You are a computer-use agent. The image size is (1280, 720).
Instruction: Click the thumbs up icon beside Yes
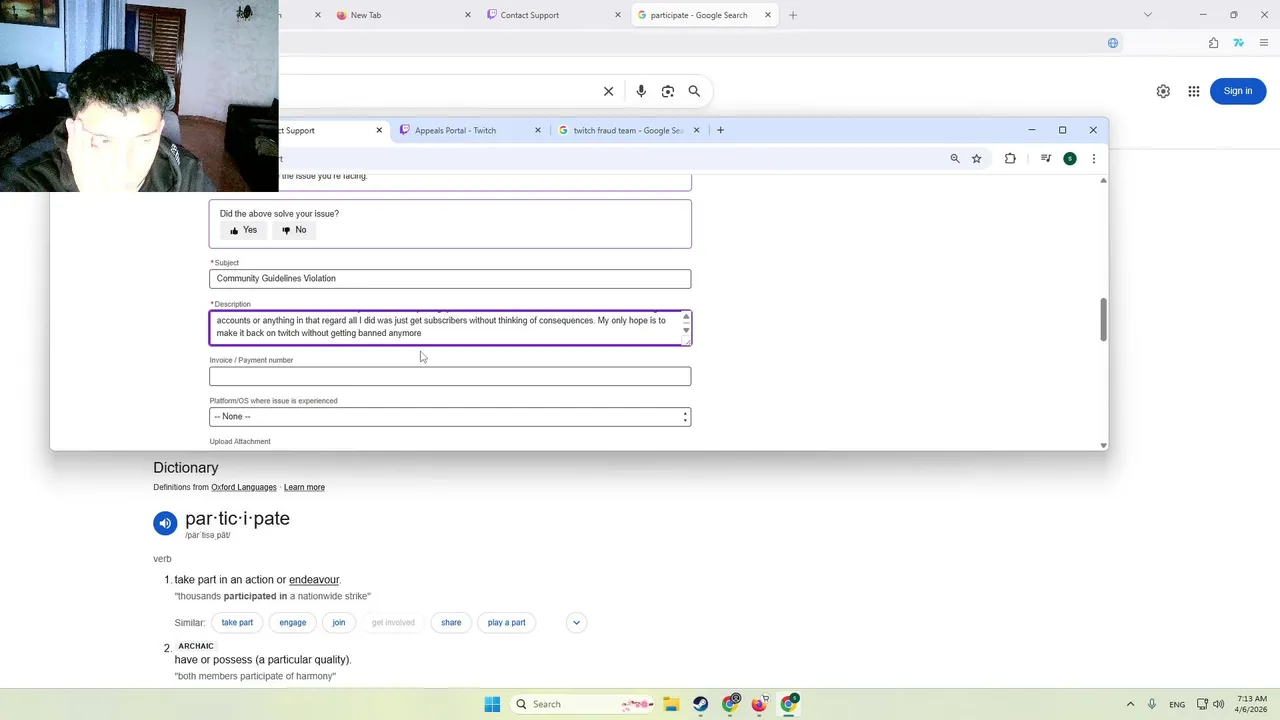(234, 230)
